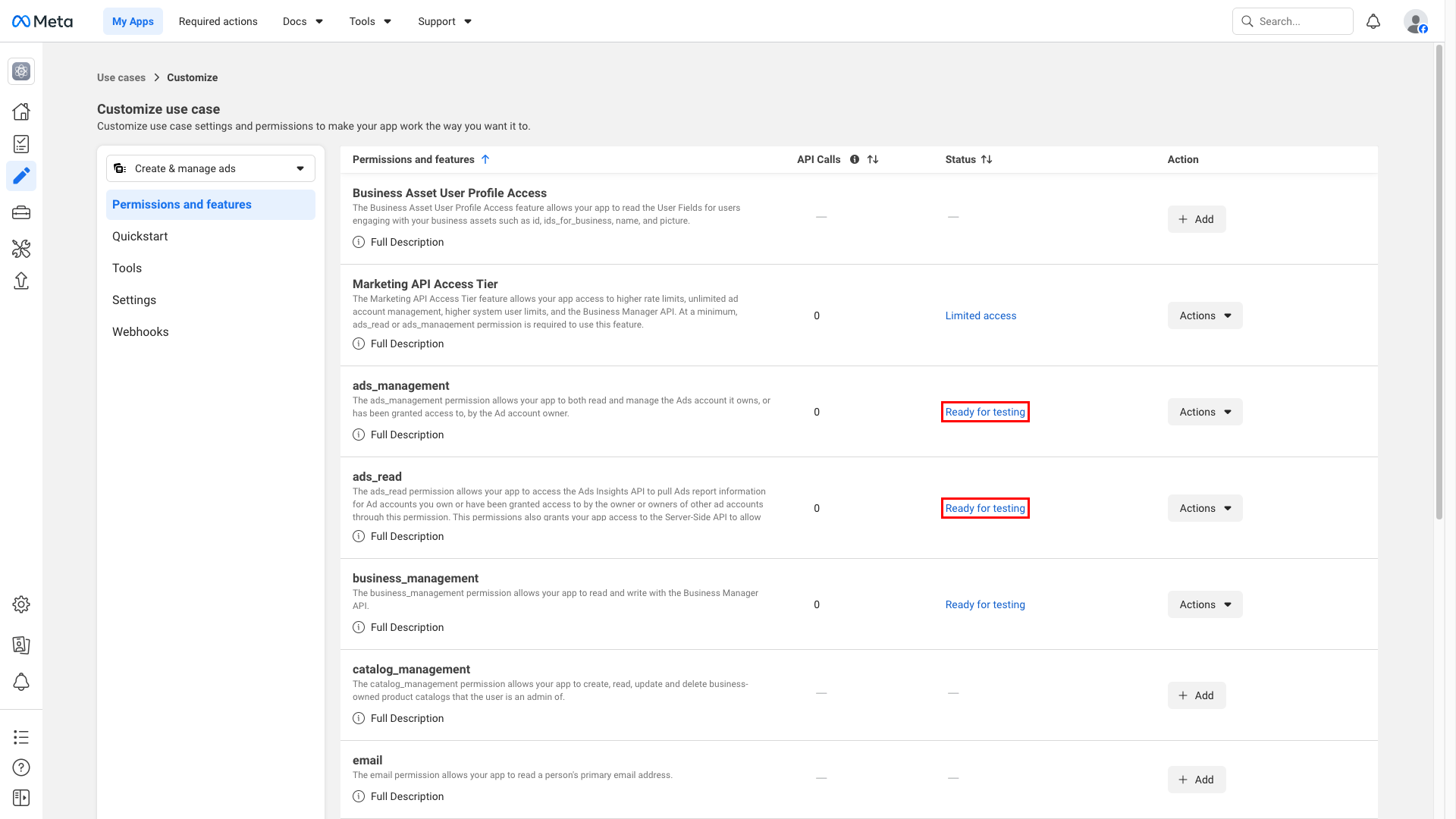Toggle sidebar panel icon at bottom

pos(21,798)
